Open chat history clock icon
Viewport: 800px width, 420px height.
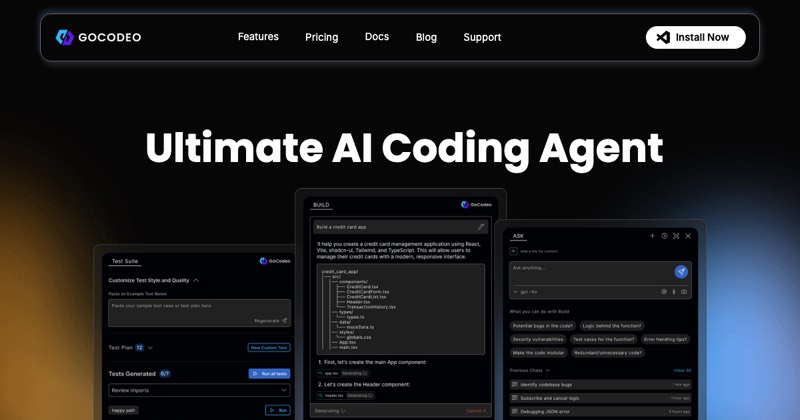(x=664, y=236)
